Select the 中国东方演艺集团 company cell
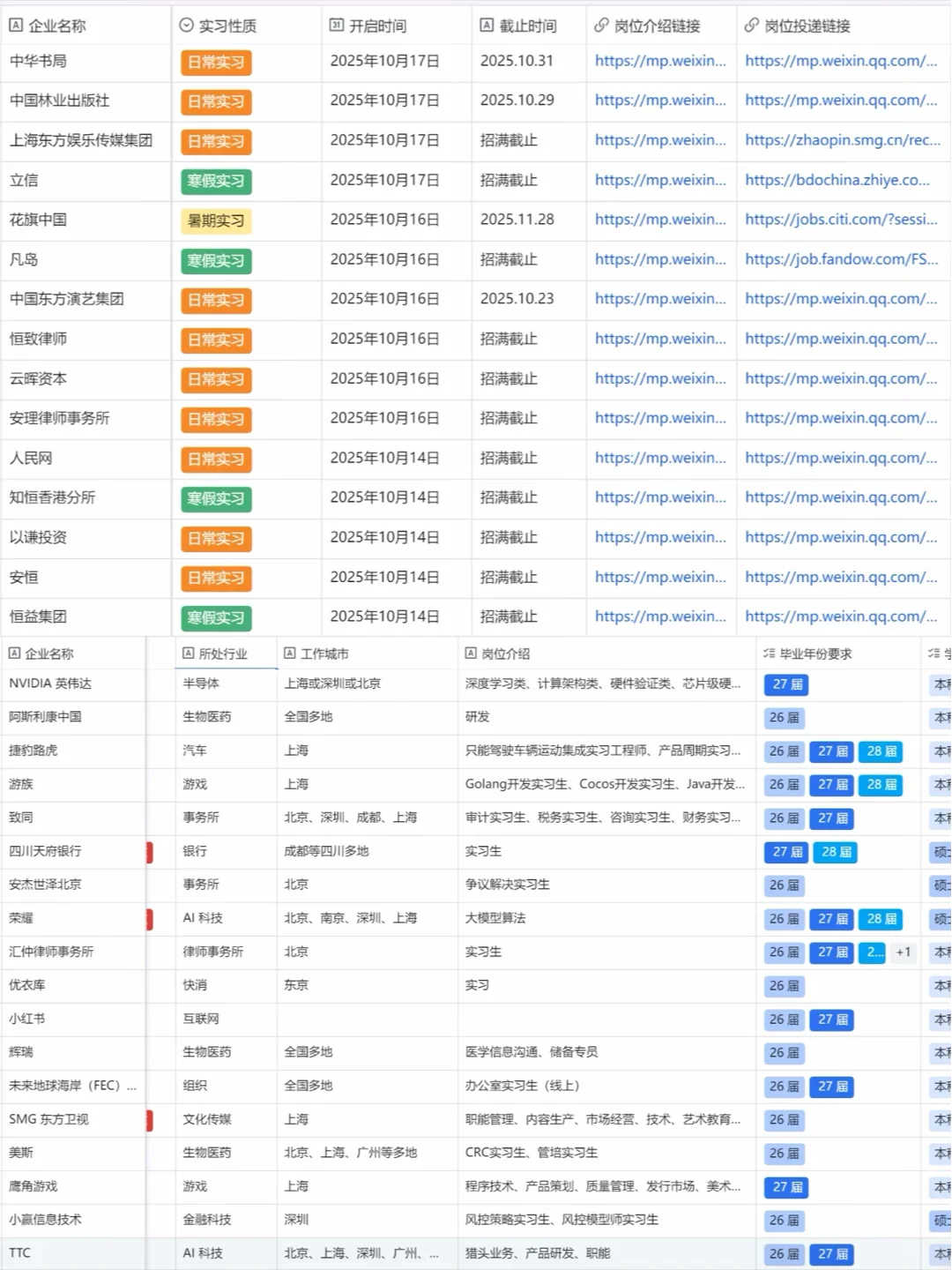Image resolution: width=952 pixels, height=1270 pixels. (x=86, y=299)
